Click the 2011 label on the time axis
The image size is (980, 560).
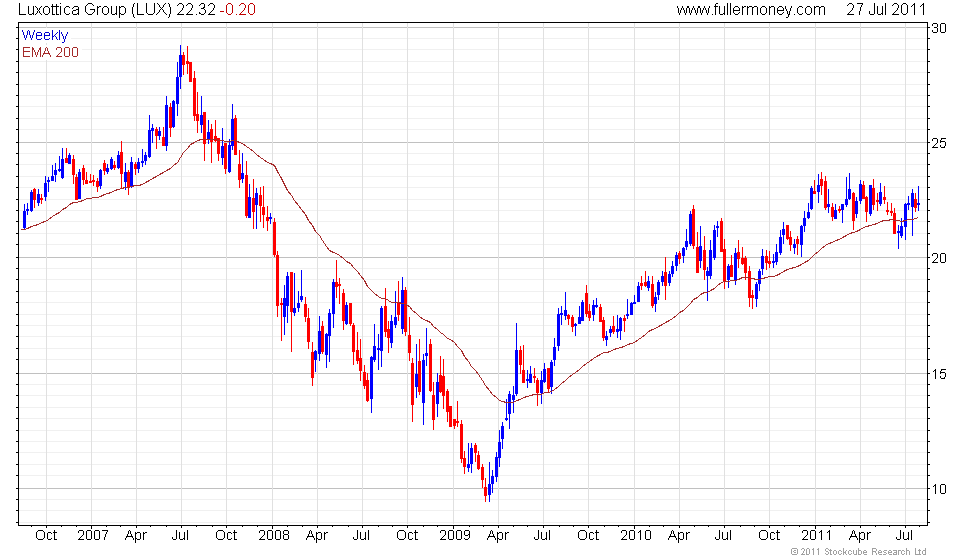tap(816, 535)
